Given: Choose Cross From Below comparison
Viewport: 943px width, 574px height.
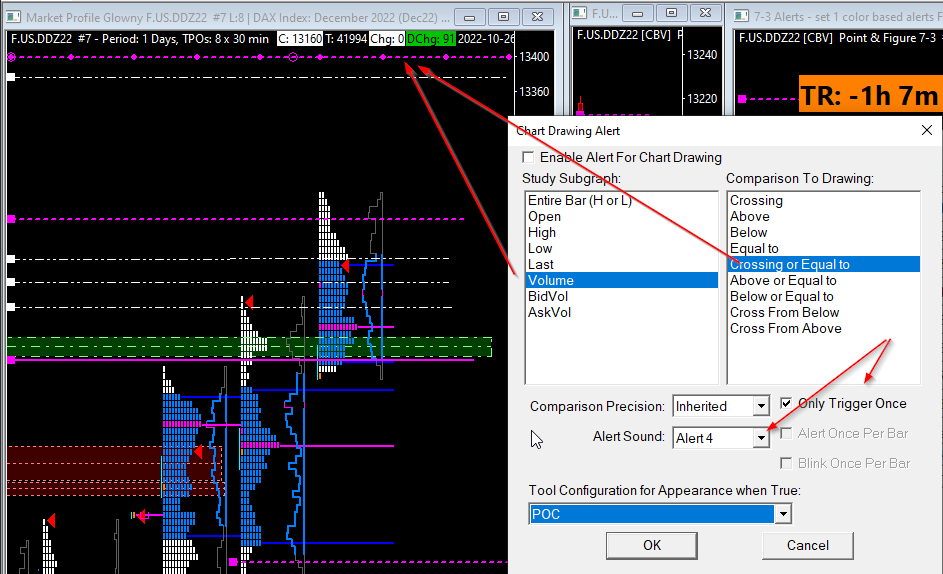Looking at the screenshot, I should (x=823, y=312).
